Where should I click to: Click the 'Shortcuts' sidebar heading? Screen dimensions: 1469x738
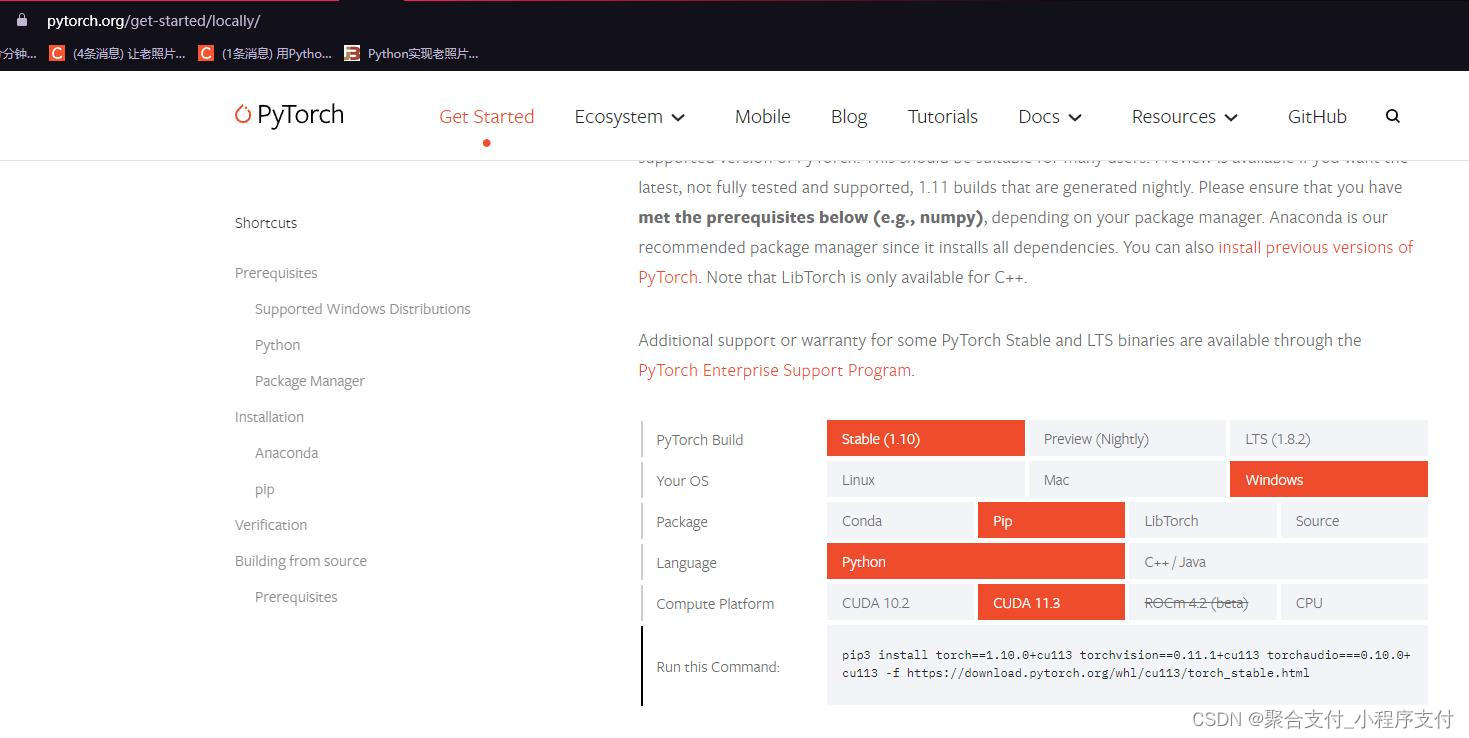(266, 223)
